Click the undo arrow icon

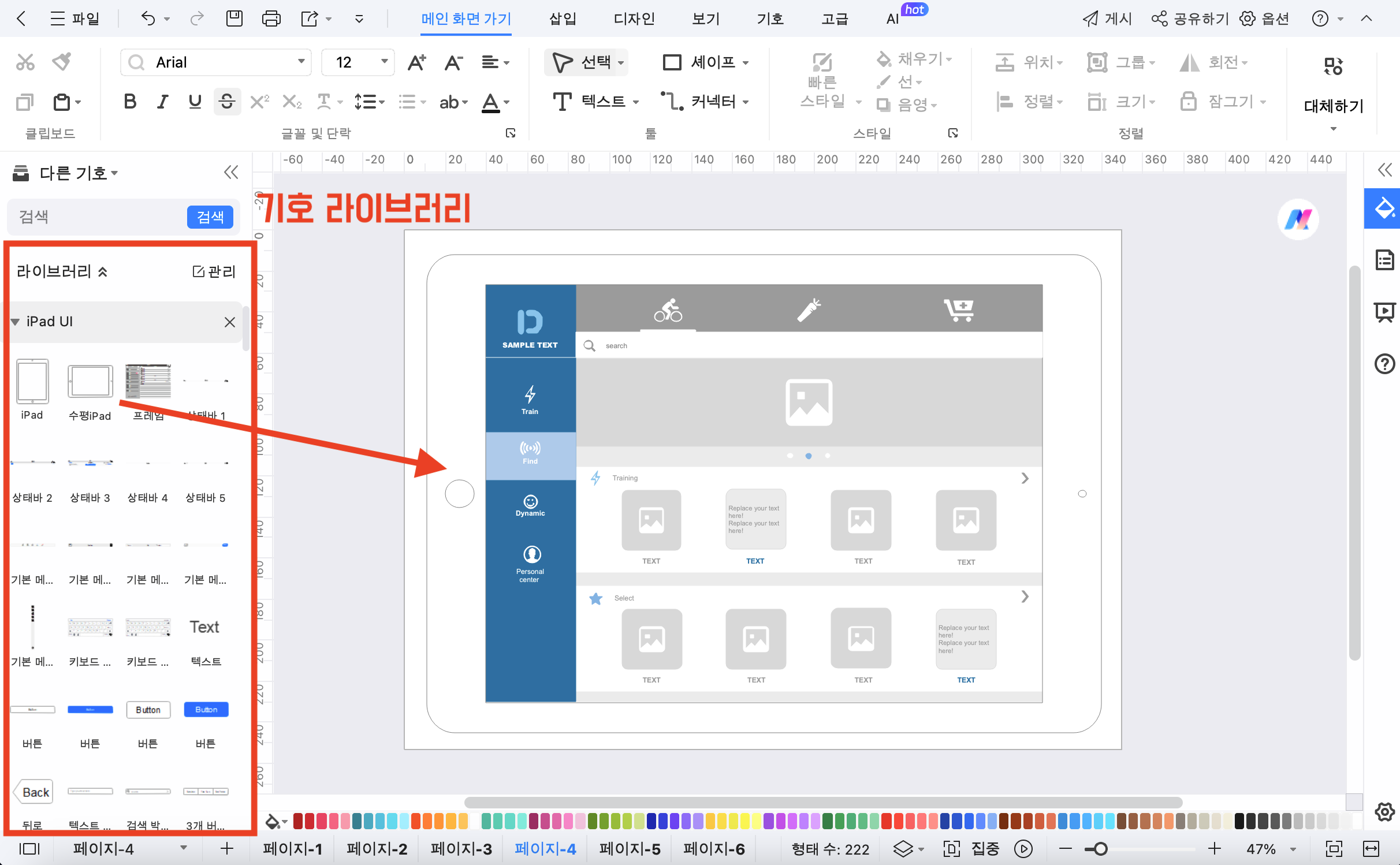pos(148,19)
